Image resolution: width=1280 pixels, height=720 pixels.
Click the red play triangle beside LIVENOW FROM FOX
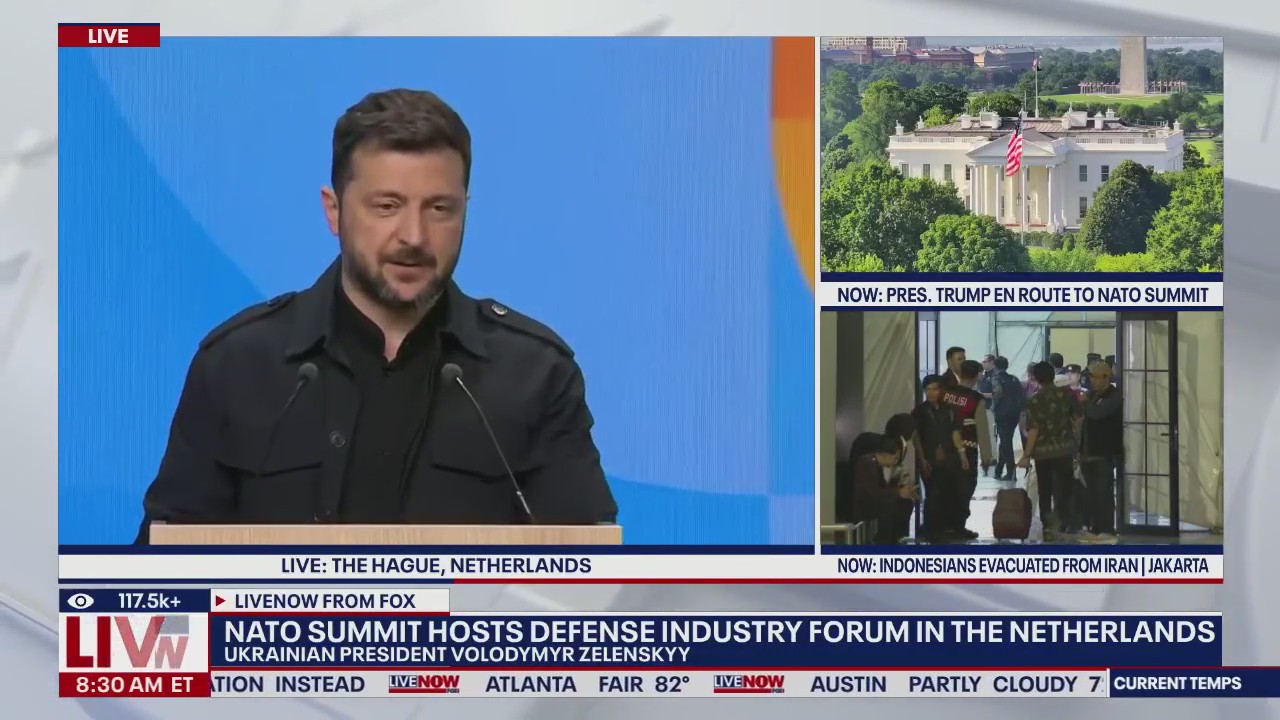220,601
